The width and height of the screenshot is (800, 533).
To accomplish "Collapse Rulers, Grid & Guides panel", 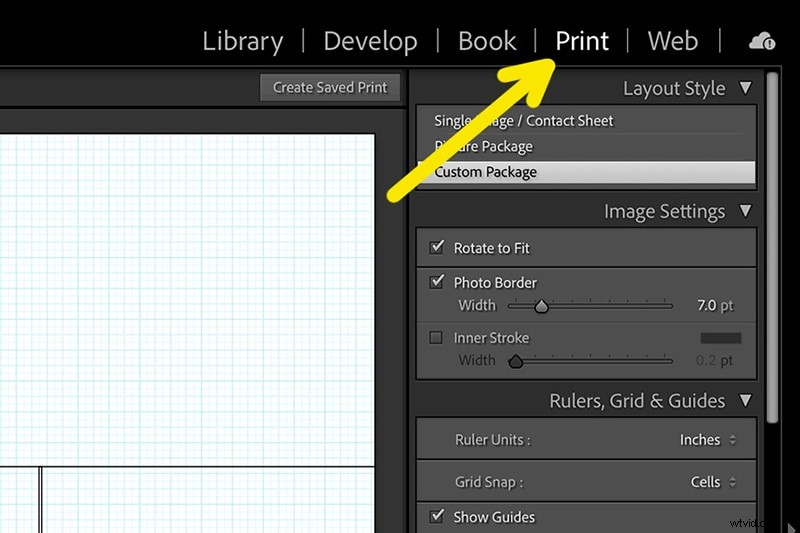I will pyautogui.click(x=745, y=400).
